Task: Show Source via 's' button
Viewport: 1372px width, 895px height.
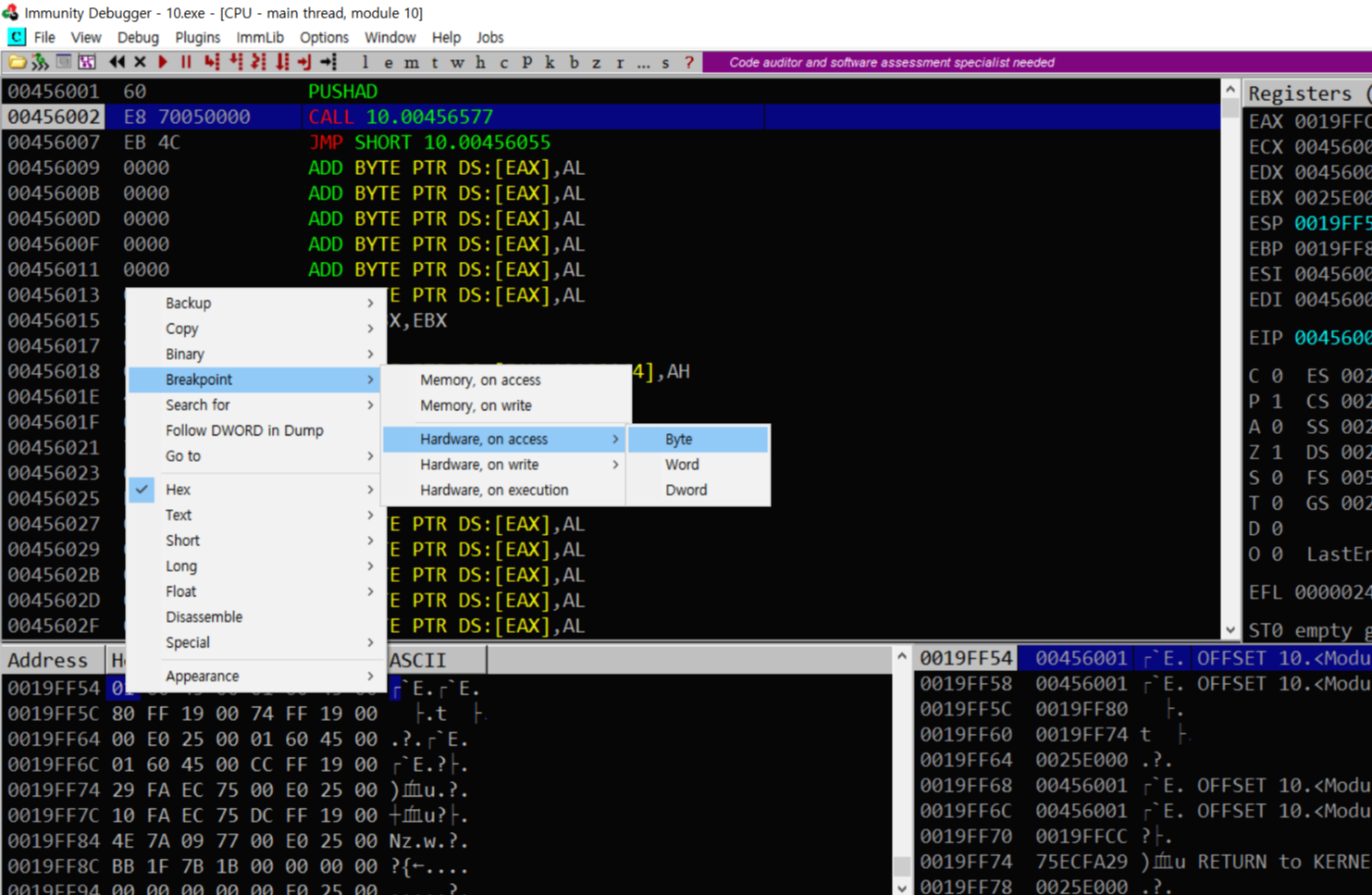Action: point(665,62)
